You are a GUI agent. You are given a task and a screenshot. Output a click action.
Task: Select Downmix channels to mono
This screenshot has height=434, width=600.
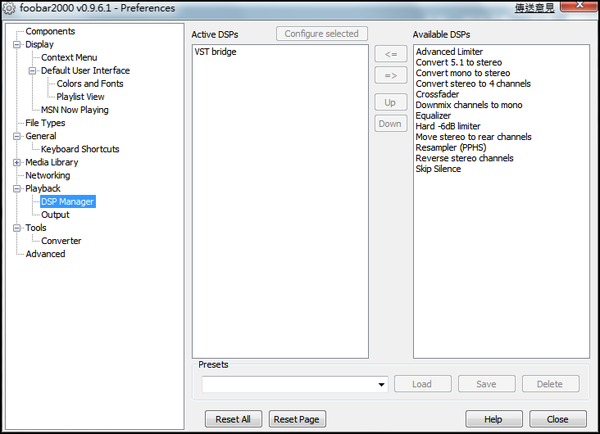[469, 105]
